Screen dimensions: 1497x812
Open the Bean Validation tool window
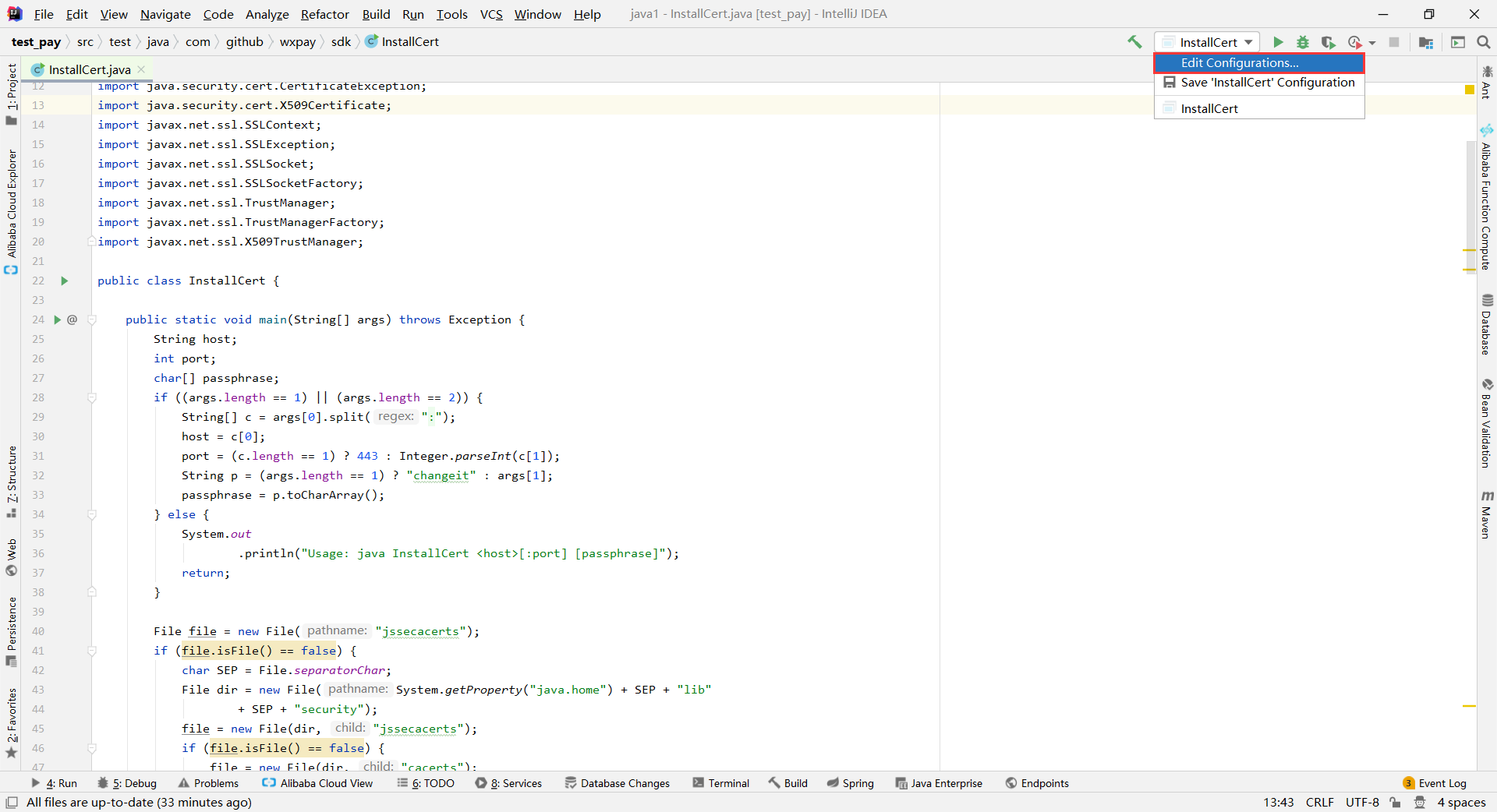[1487, 423]
